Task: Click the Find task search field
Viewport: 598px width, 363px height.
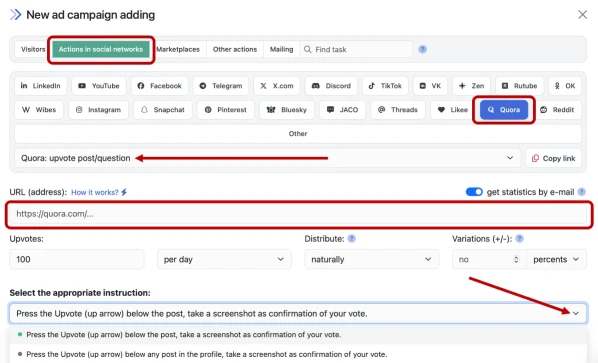Action: click(x=356, y=49)
